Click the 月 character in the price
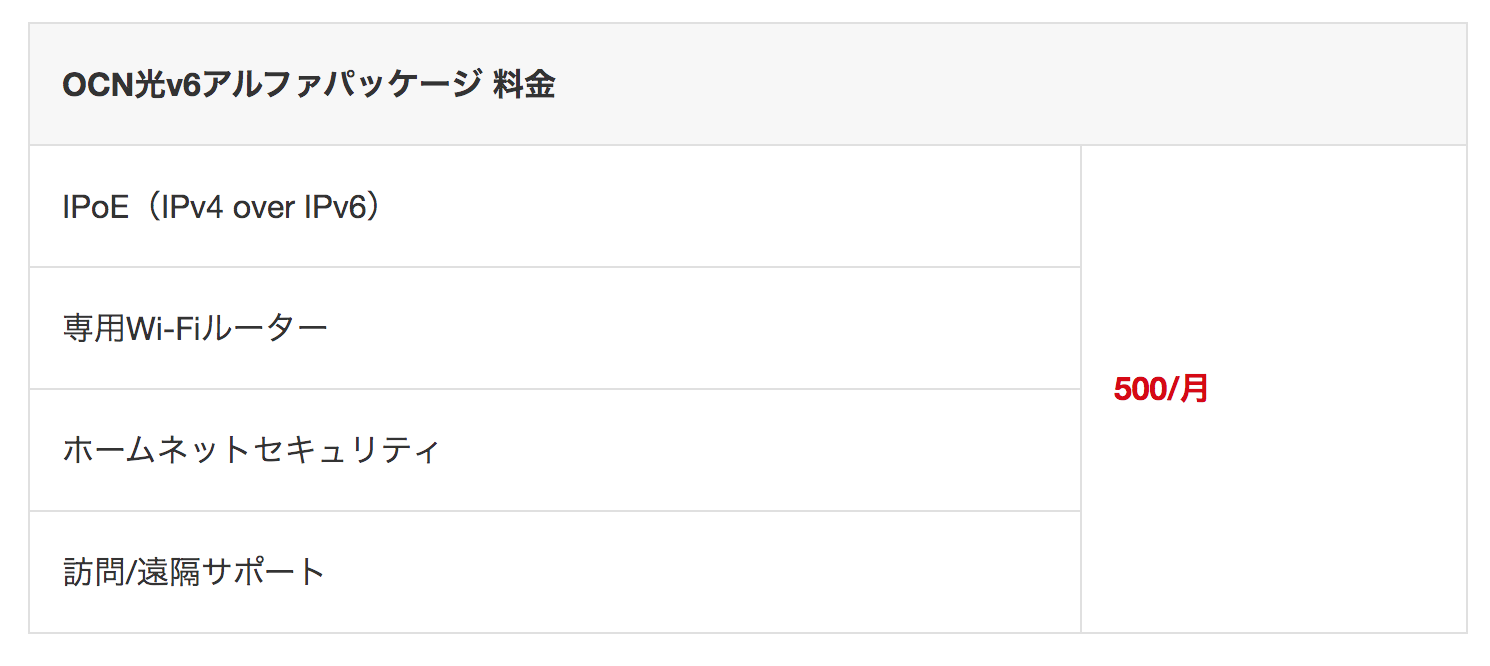 (1195, 389)
